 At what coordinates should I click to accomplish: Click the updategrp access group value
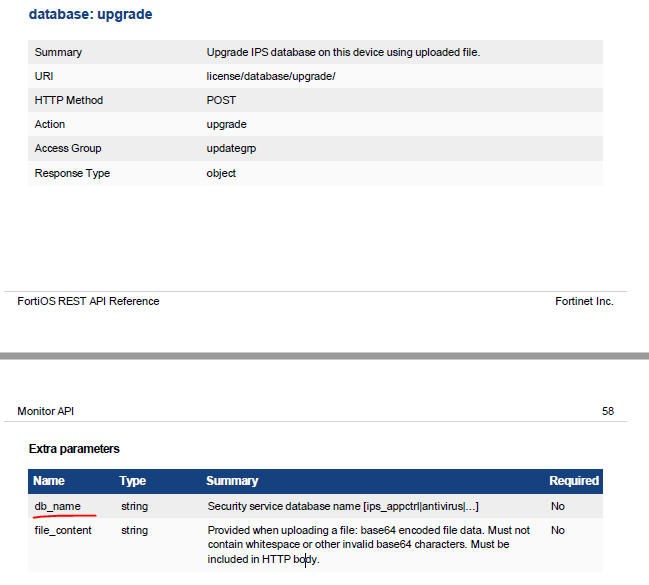pos(231,148)
